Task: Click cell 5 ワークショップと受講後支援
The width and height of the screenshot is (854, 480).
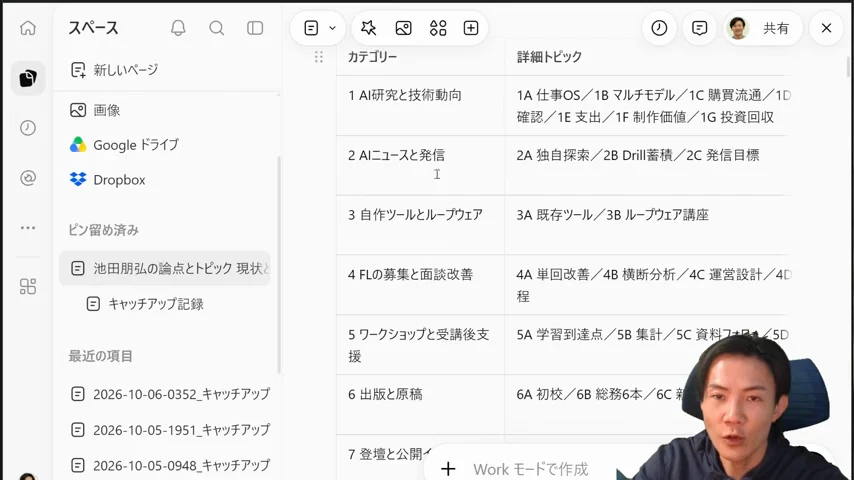Action: click(420, 345)
